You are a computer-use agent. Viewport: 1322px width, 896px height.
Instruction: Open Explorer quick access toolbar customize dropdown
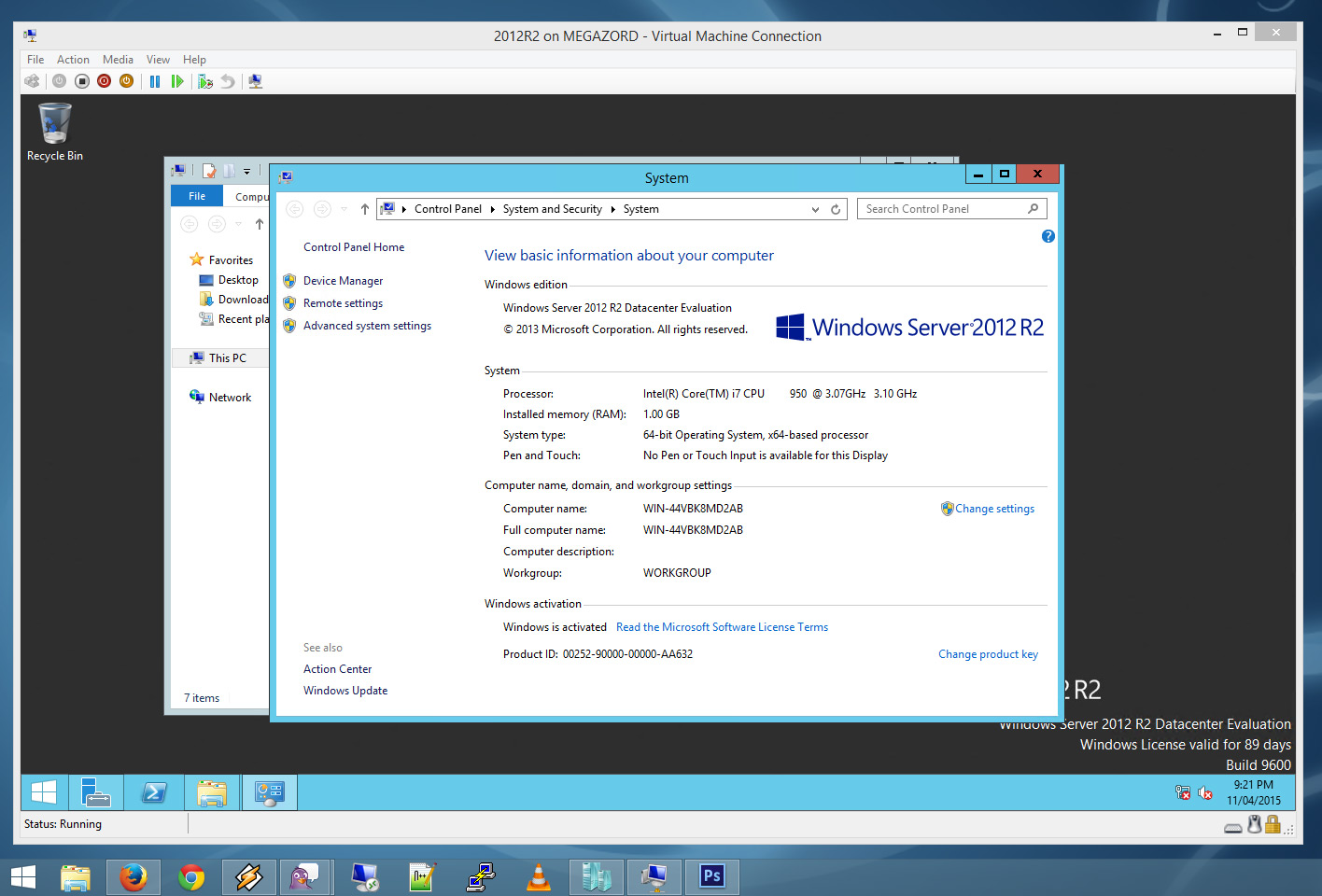(246, 171)
